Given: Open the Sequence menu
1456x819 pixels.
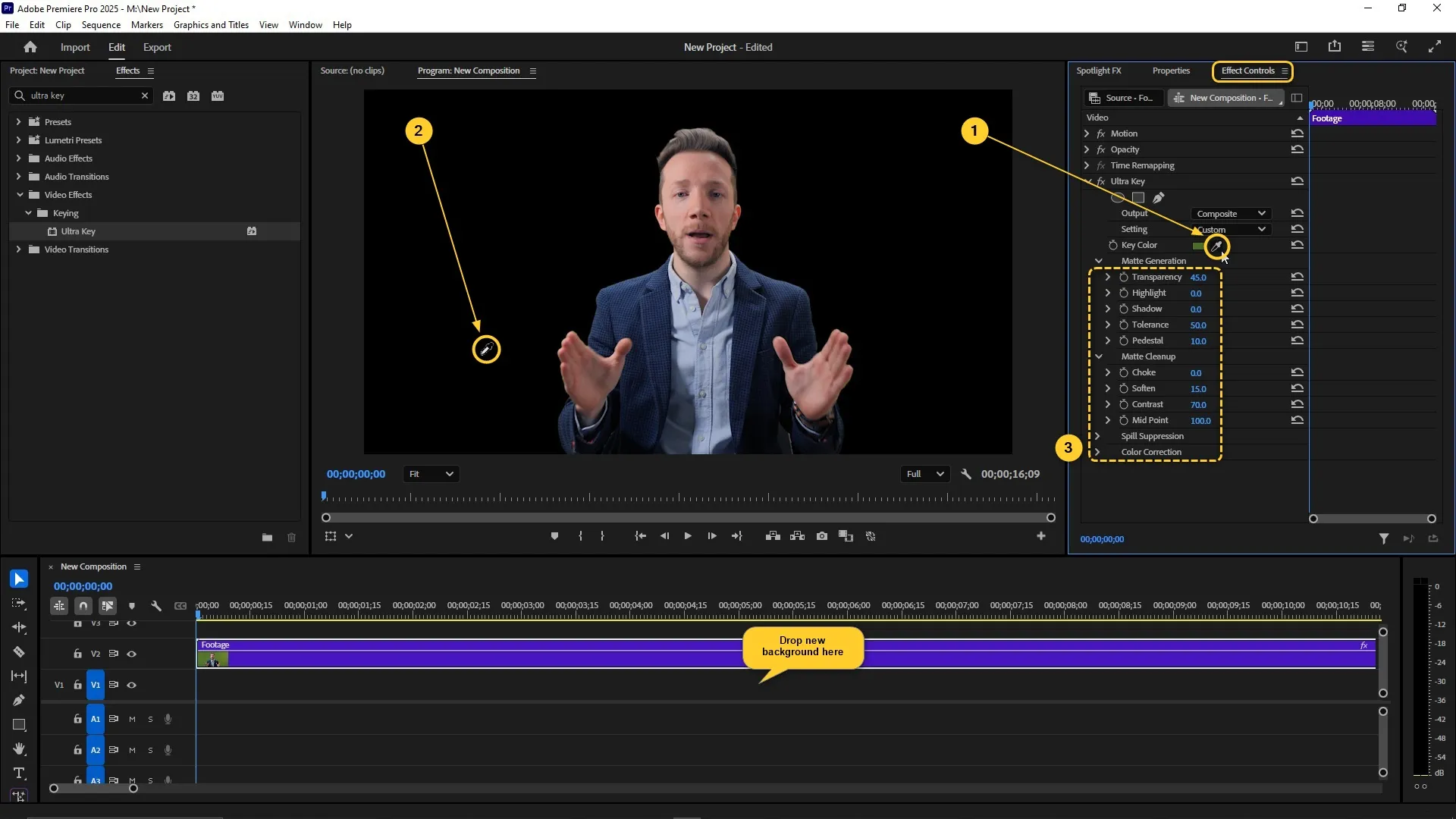Looking at the screenshot, I should 101,25.
